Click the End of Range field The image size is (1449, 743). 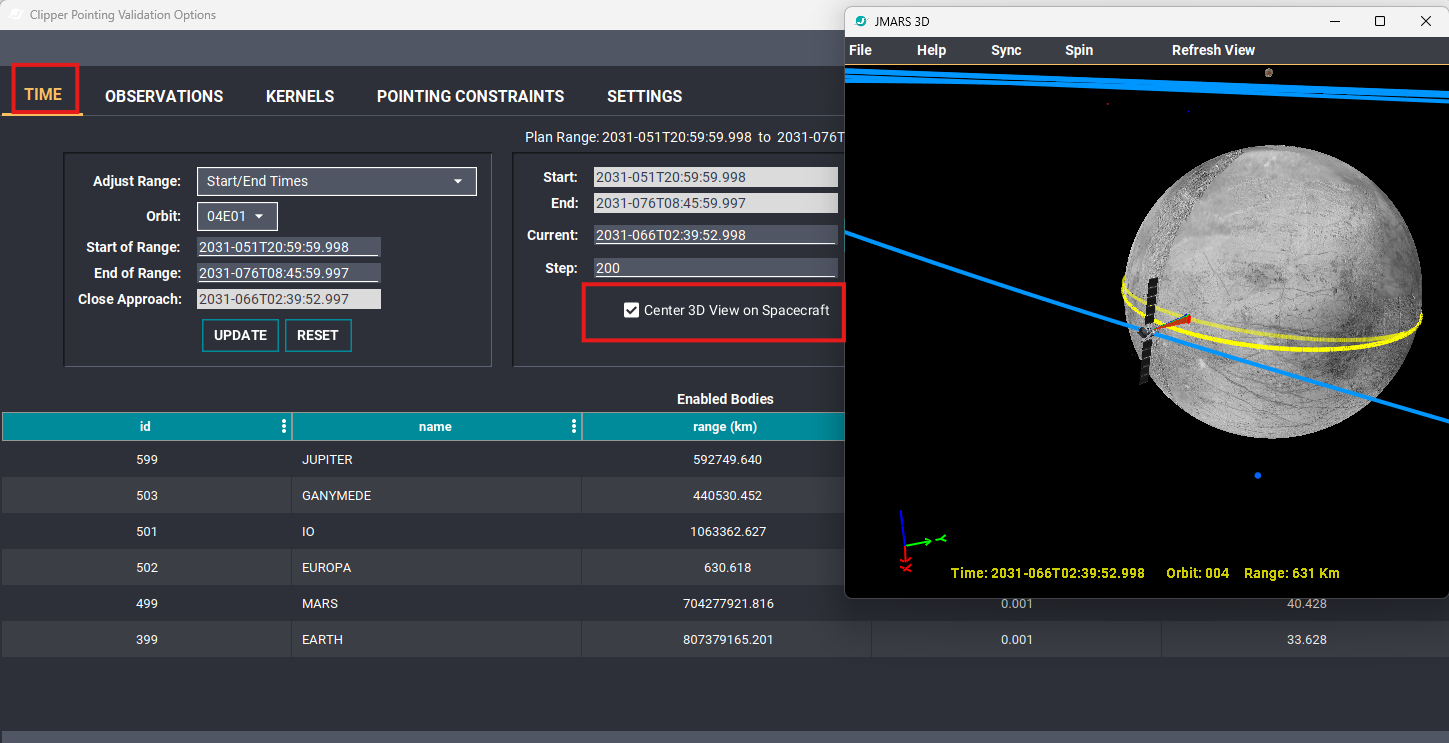coord(289,273)
